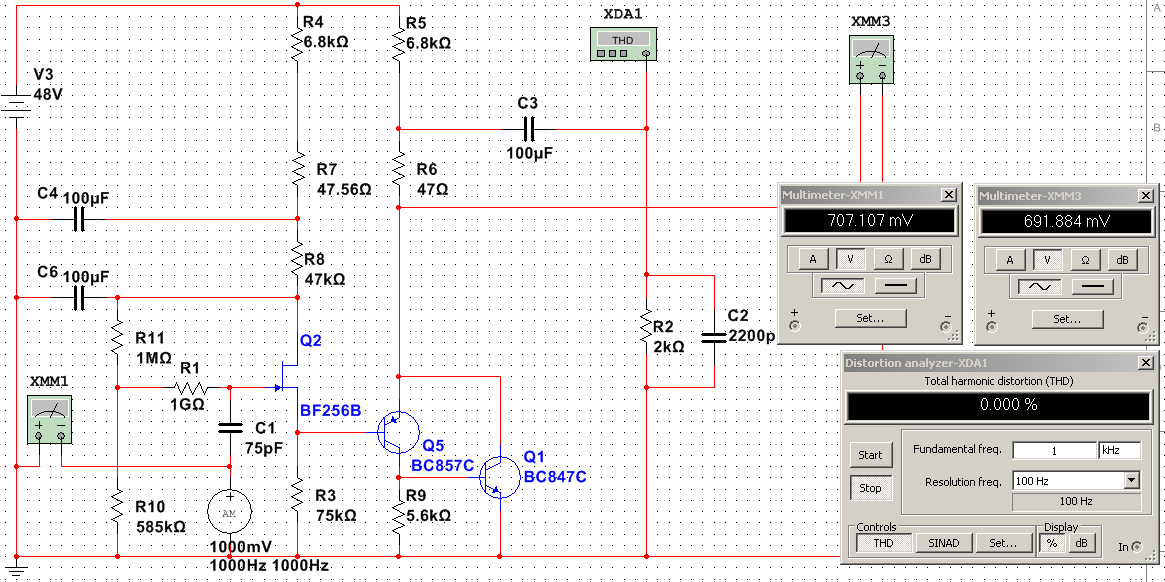The height and width of the screenshot is (582, 1165).
Task: Switch Multimeter-XMM1 to ammeter mode (A)
Action: coord(814,259)
